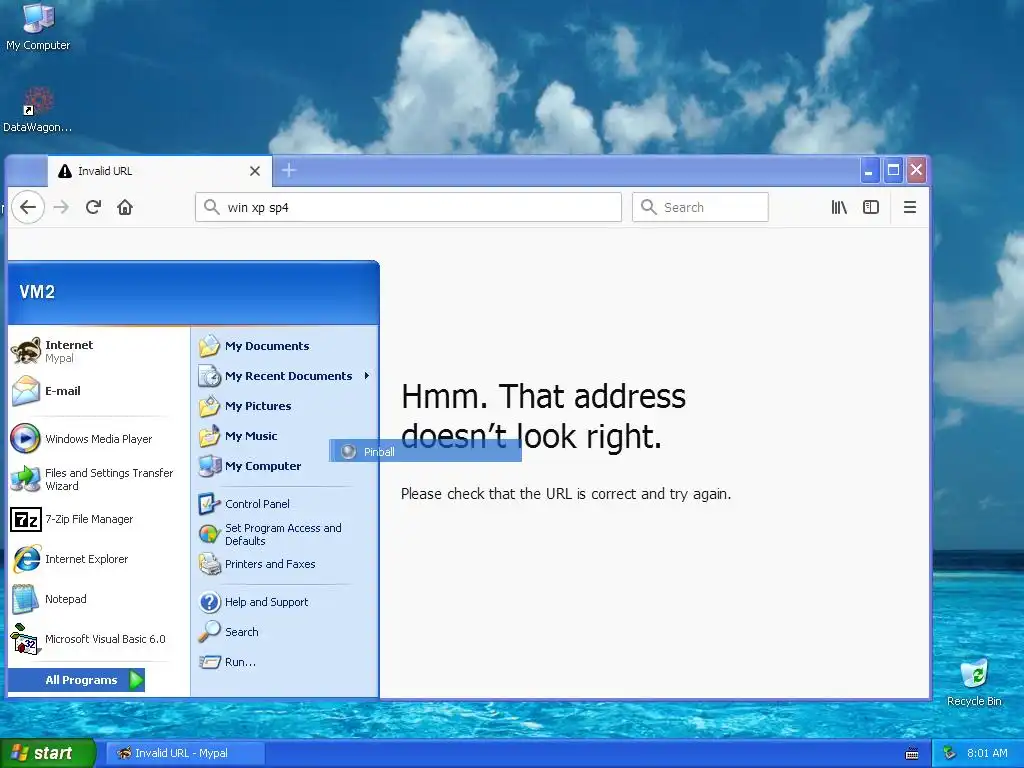Screen dimensions: 1024x768
Task: Click the address bar containing win xp sp4
Action: (408, 207)
